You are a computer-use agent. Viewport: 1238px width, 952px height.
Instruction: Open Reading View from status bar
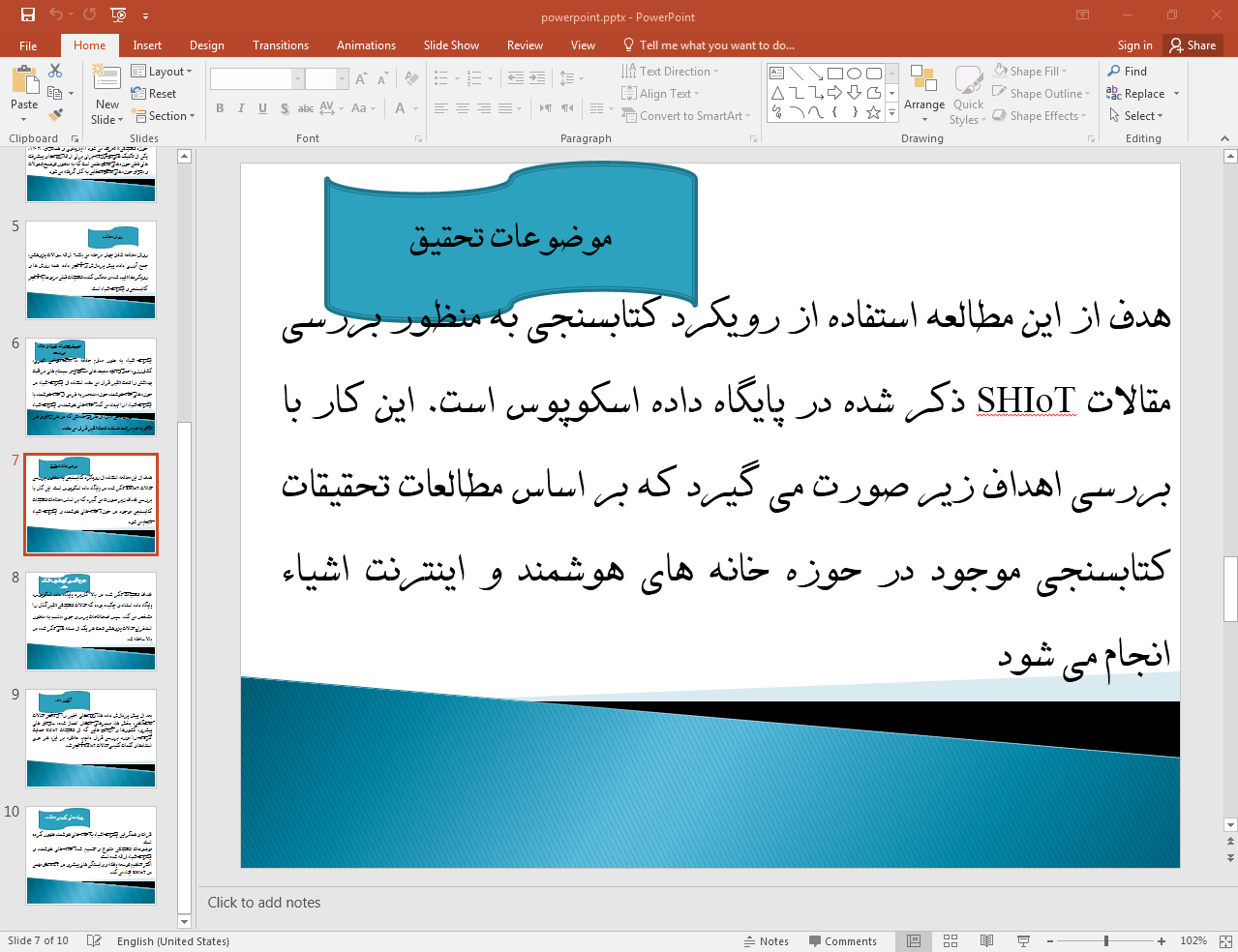coord(986,941)
